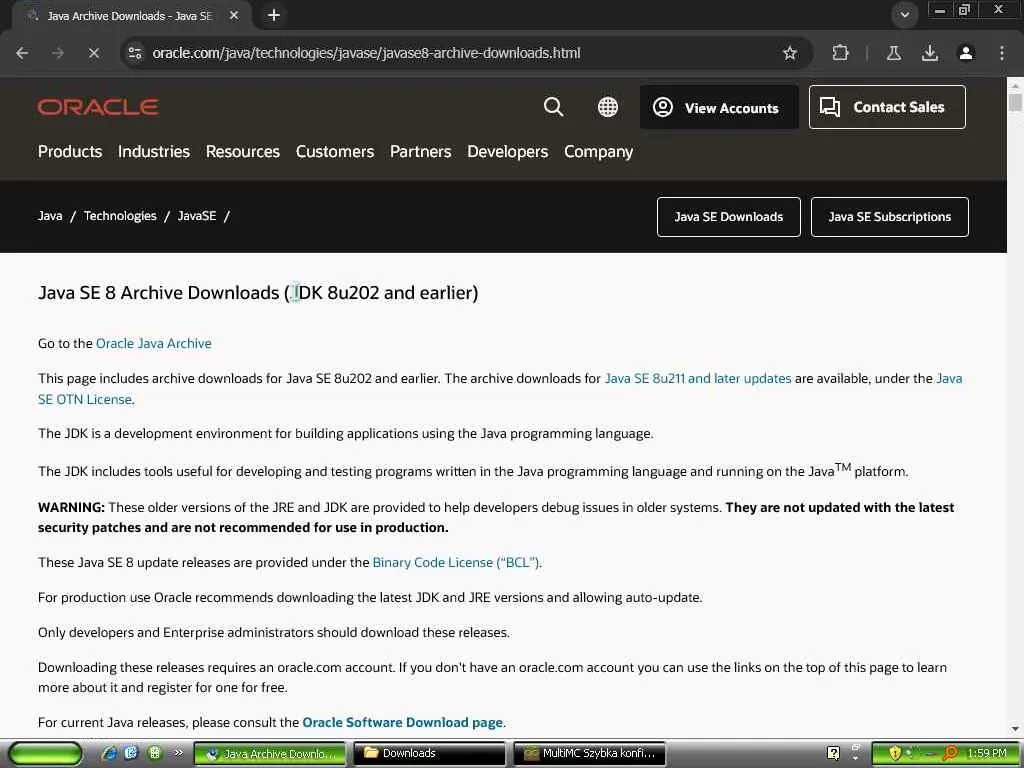Stop loading the page
Image resolution: width=1024 pixels, height=768 pixels.
point(93,53)
